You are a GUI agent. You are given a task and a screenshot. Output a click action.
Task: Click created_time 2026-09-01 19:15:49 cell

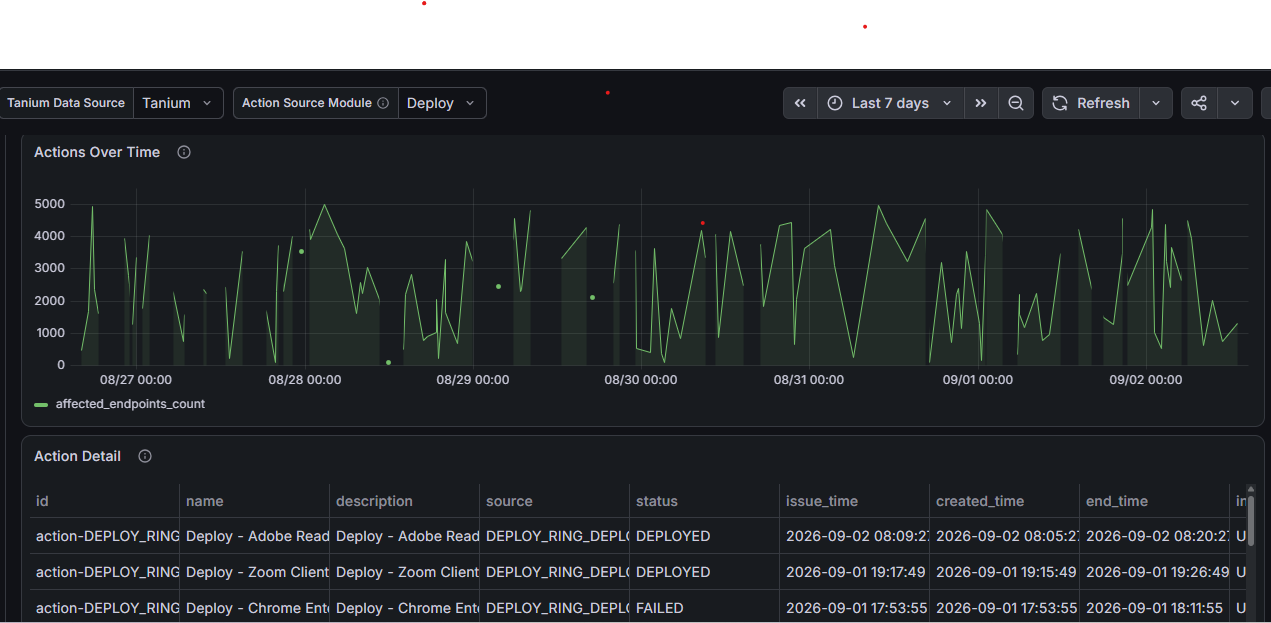coord(1005,572)
